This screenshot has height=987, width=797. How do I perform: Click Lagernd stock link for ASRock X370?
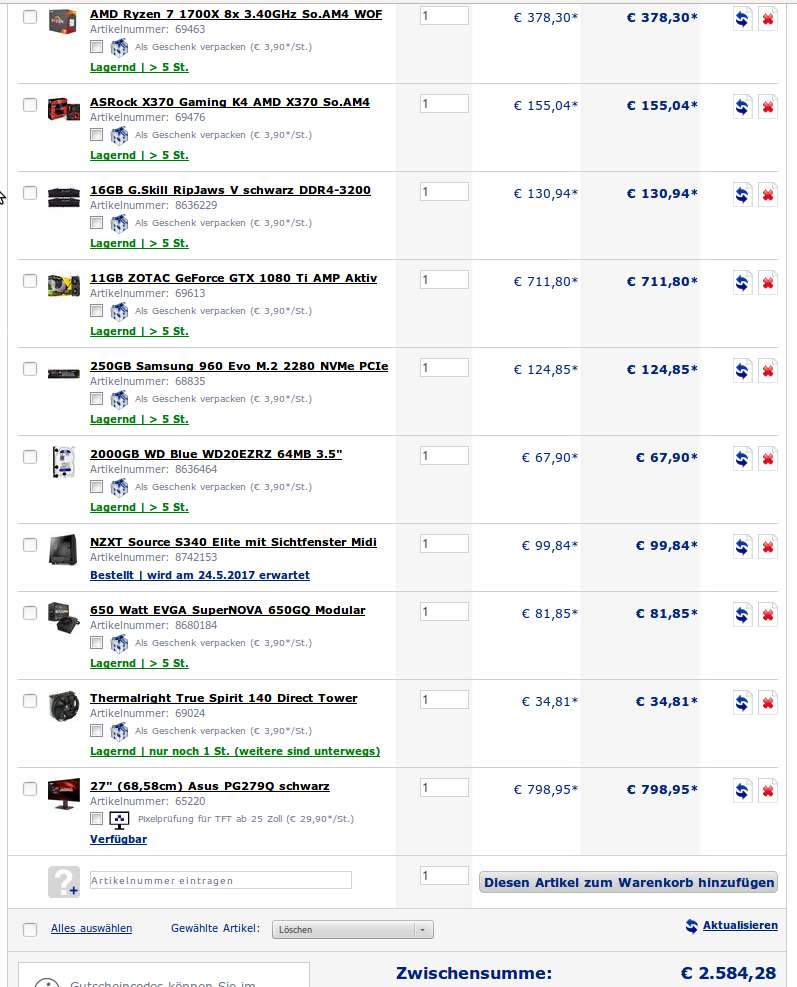139,155
